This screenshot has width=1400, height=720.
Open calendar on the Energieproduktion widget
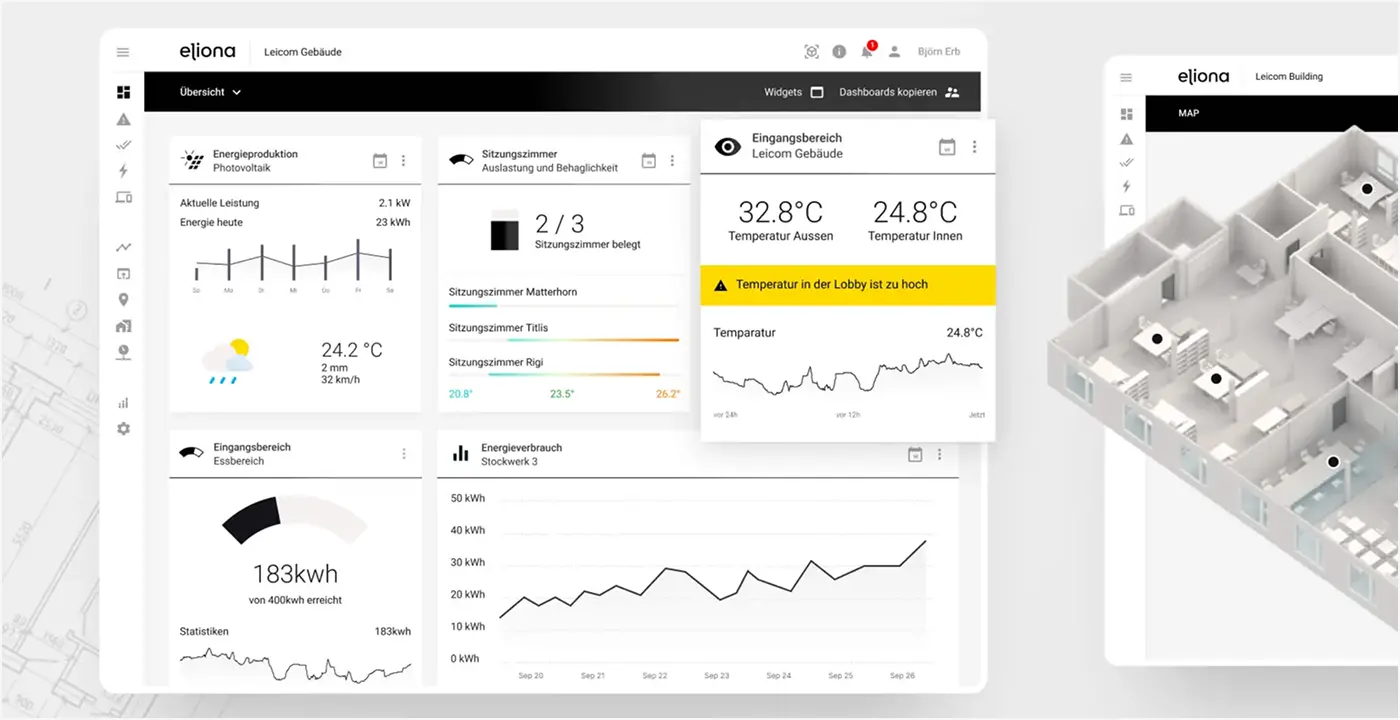(379, 161)
